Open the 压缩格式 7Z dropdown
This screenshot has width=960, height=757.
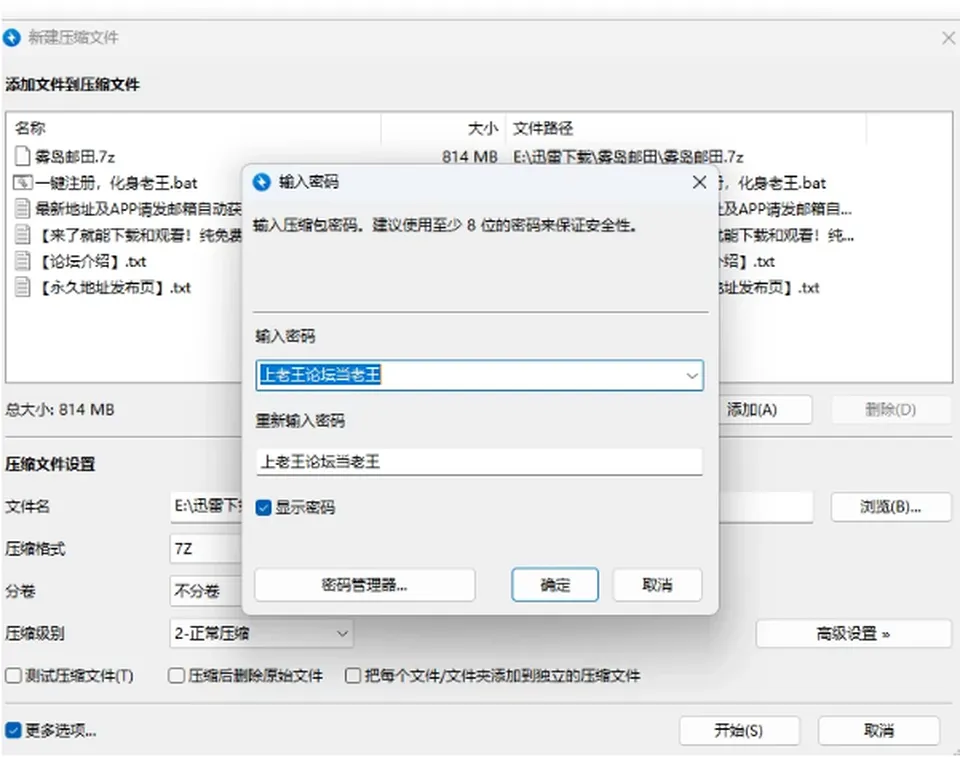206,548
